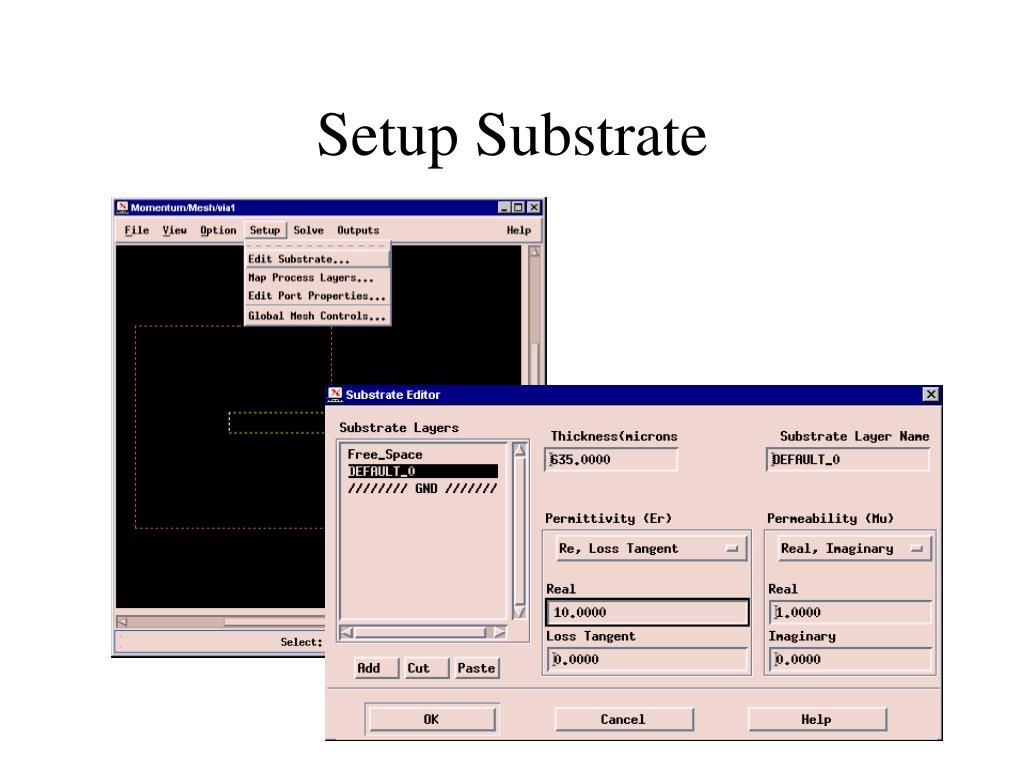Click layer list scroll right arrow
Screen dimensions: 1024x768
point(500,632)
